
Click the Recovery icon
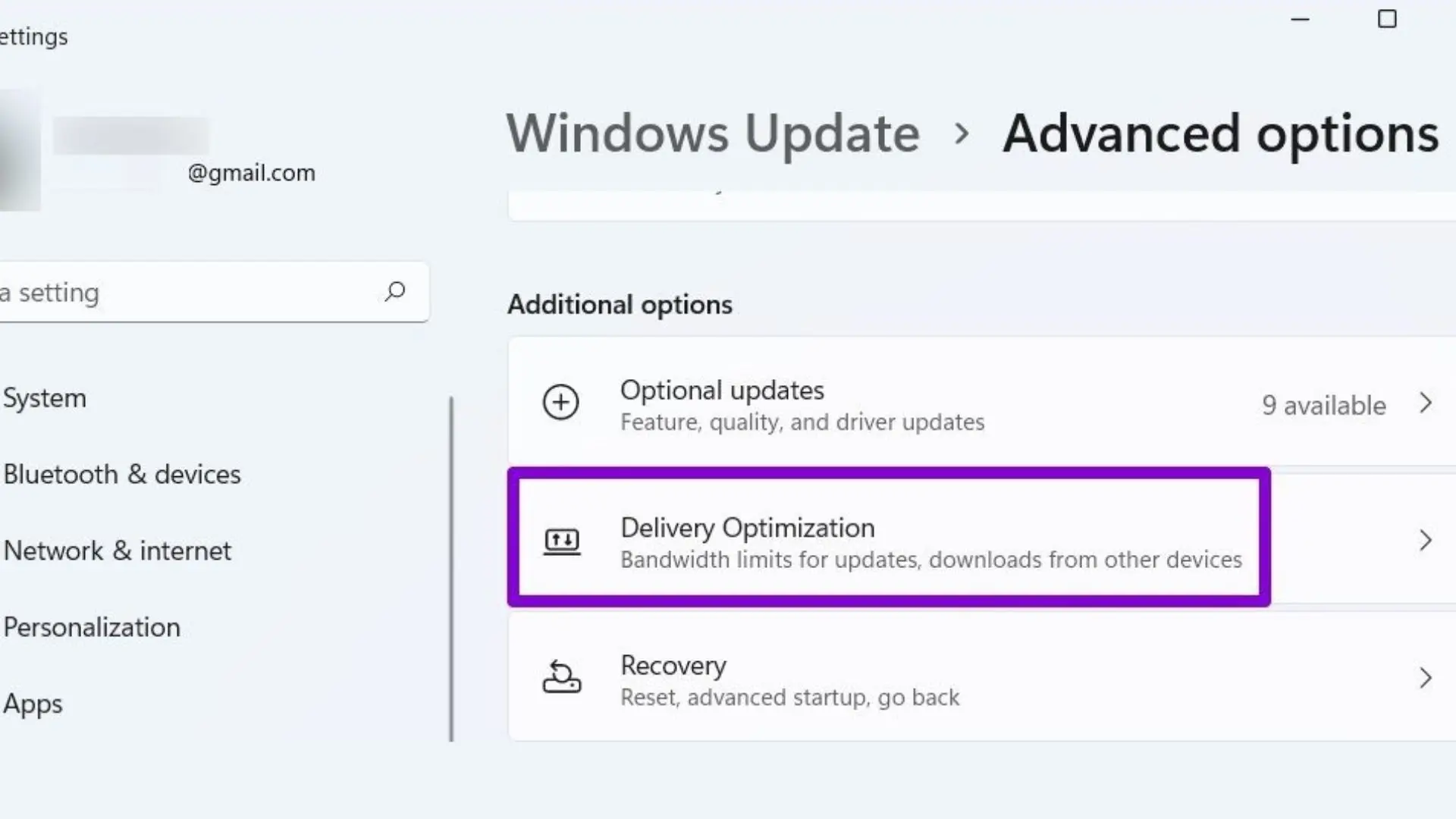point(562,677)
